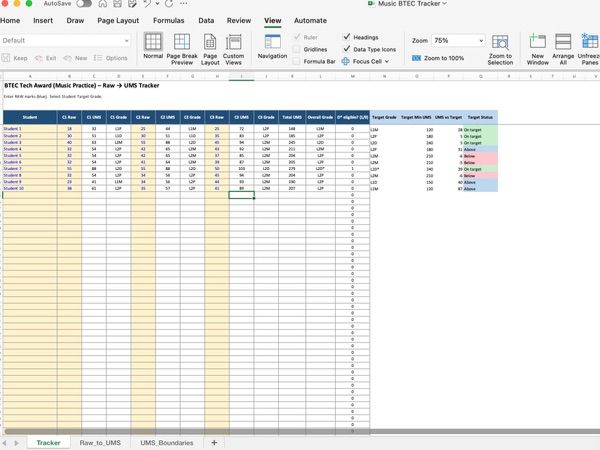Switch to the Formulas ribbon tab
The image size is (600, 450).
168,21
